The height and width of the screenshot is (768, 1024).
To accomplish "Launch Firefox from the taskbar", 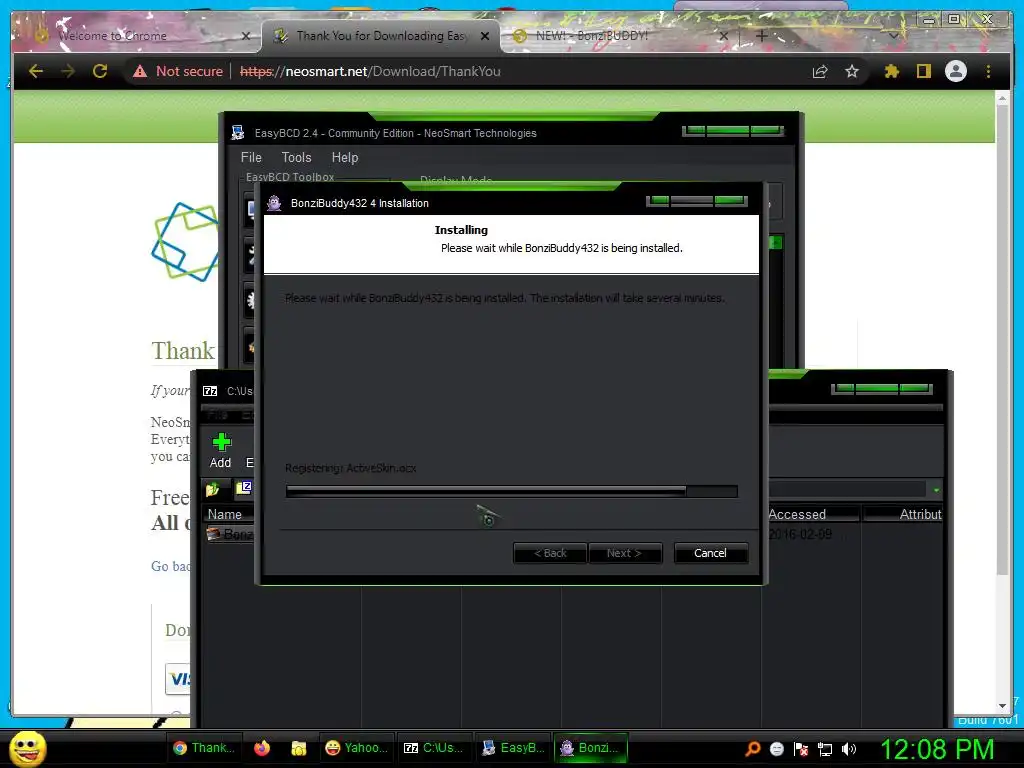I will (x=262, y=748).
